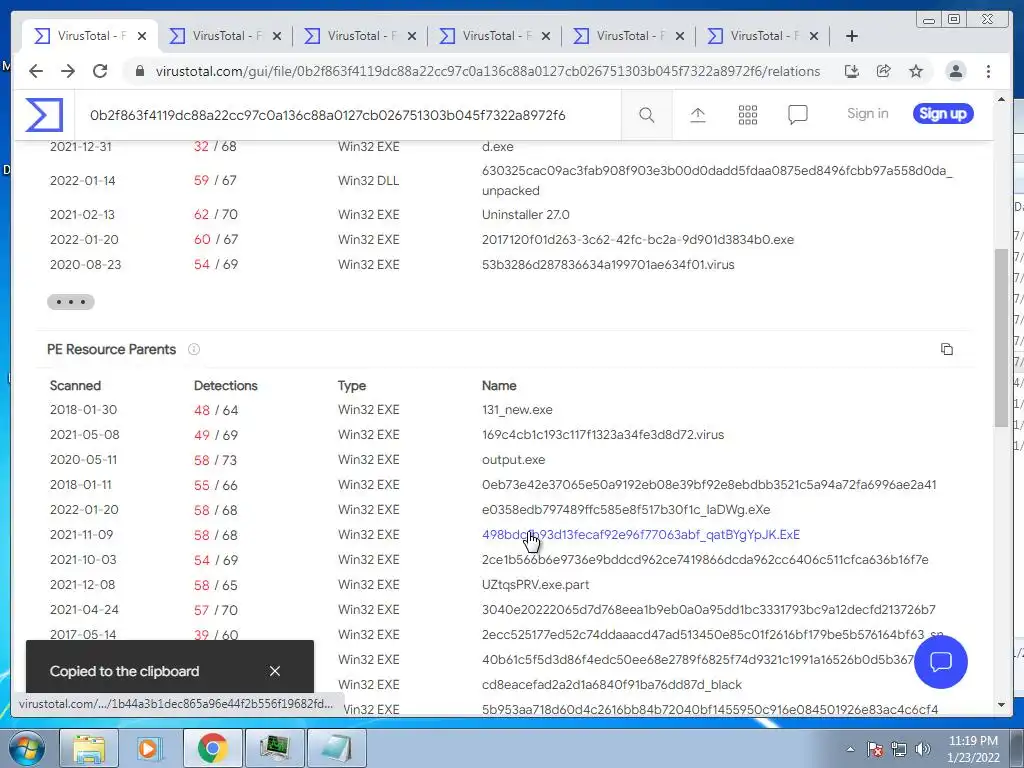
Task: Open the blue chat support bubble
Action: tap(940, 662)
